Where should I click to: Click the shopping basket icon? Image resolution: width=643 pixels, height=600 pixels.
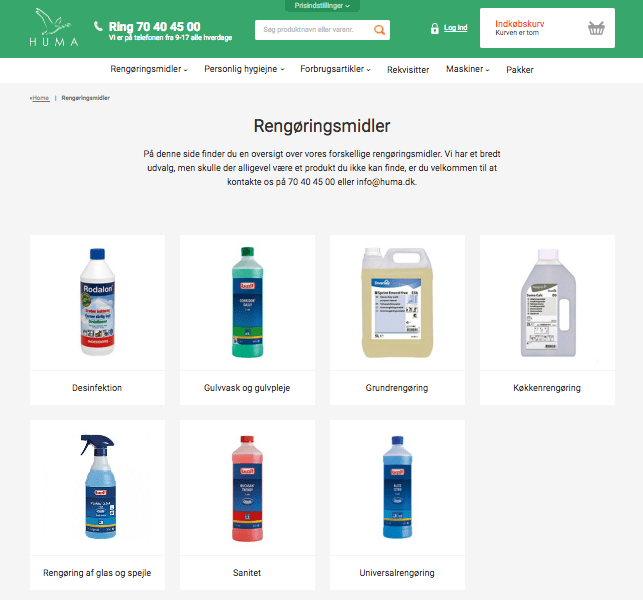tap(596, 28)
